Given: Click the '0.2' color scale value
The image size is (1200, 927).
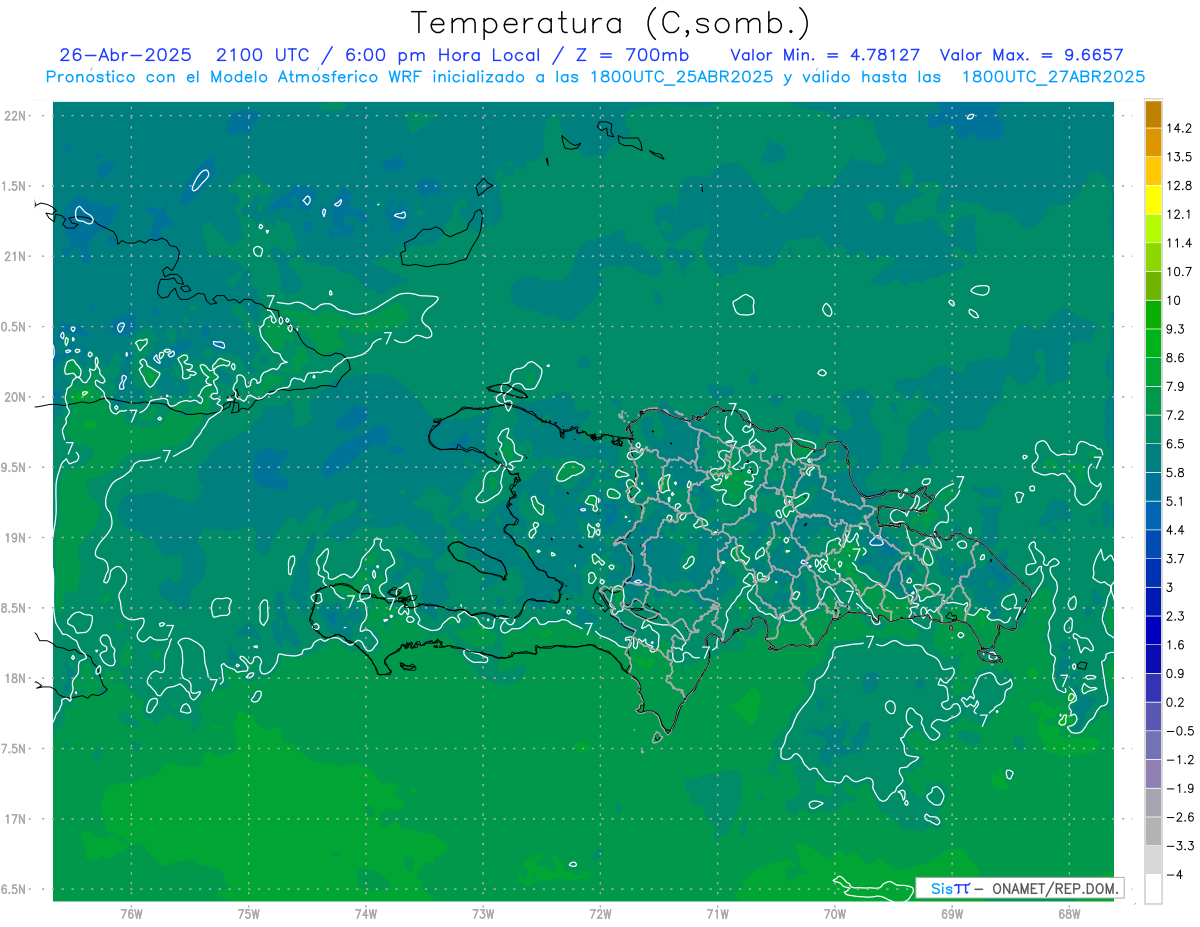Looking at the screenshot, I should (1175, 702).
